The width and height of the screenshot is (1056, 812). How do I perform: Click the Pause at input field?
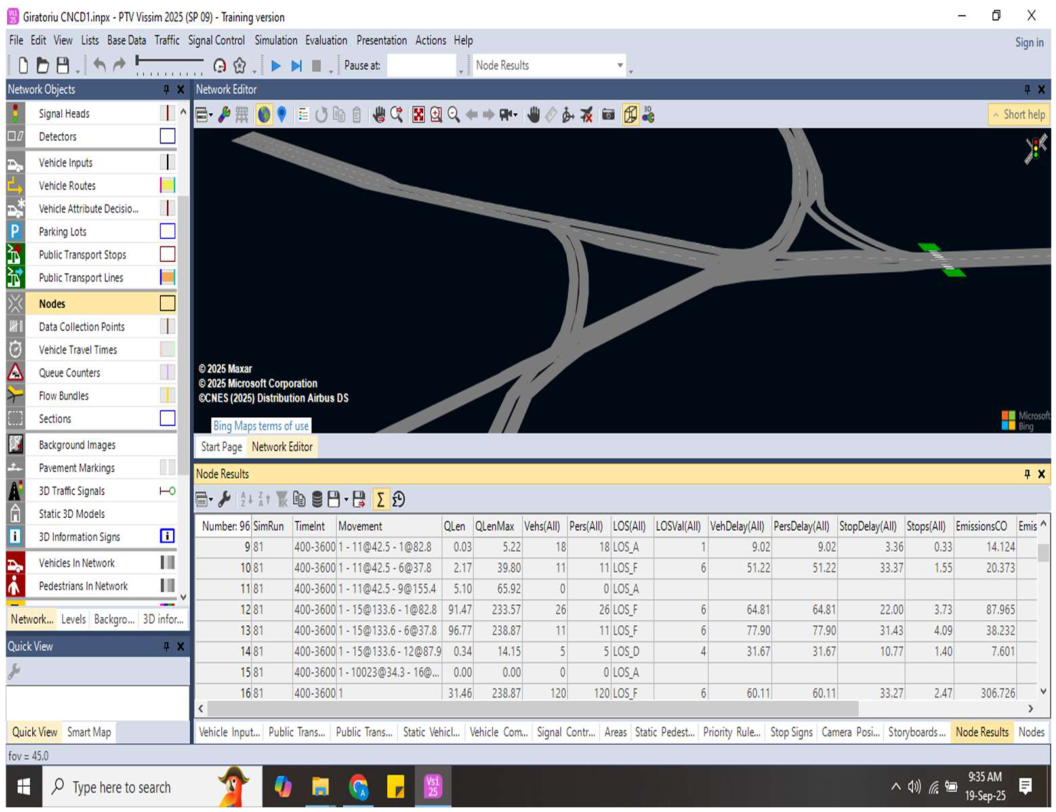[x=422, y=65]
